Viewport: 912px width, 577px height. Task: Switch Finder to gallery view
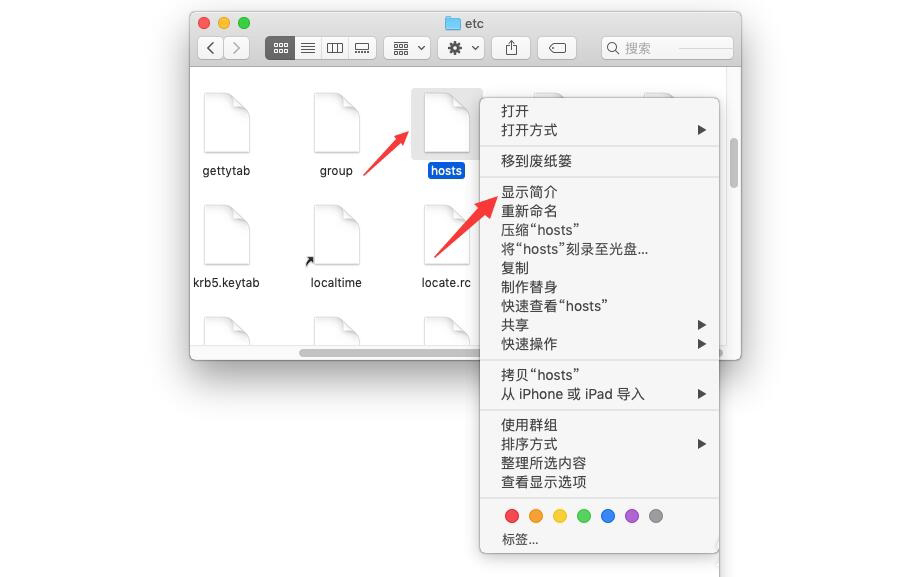(x=362, y=48)
